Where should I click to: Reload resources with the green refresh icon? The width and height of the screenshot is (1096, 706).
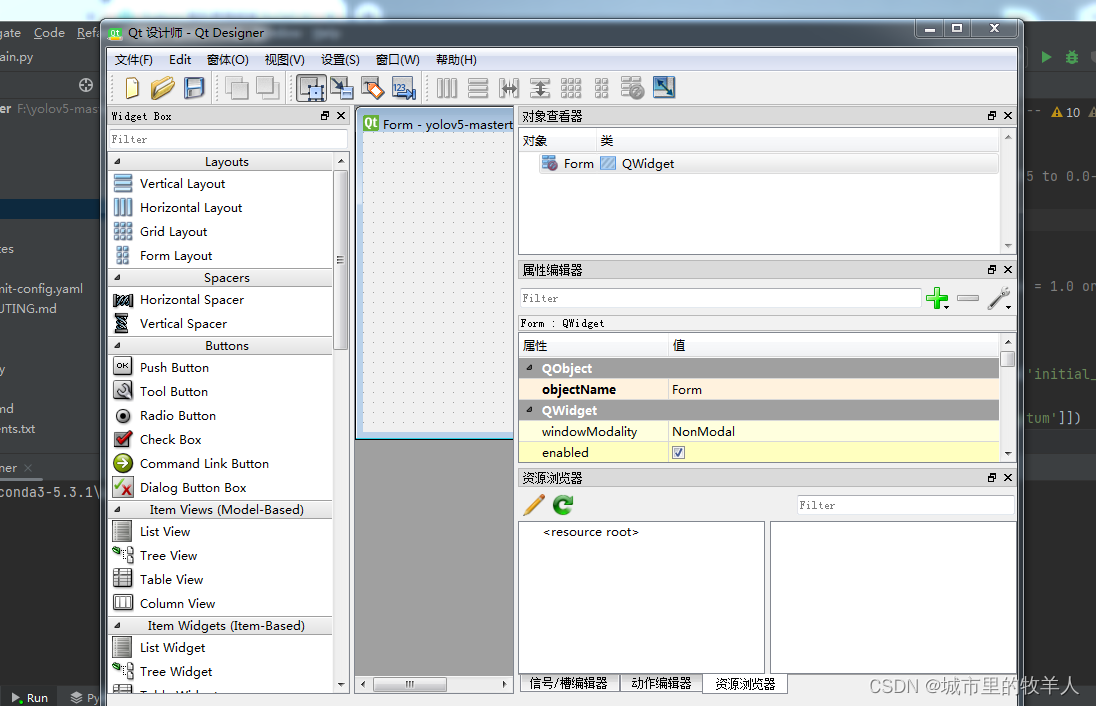tap(563, 505)
